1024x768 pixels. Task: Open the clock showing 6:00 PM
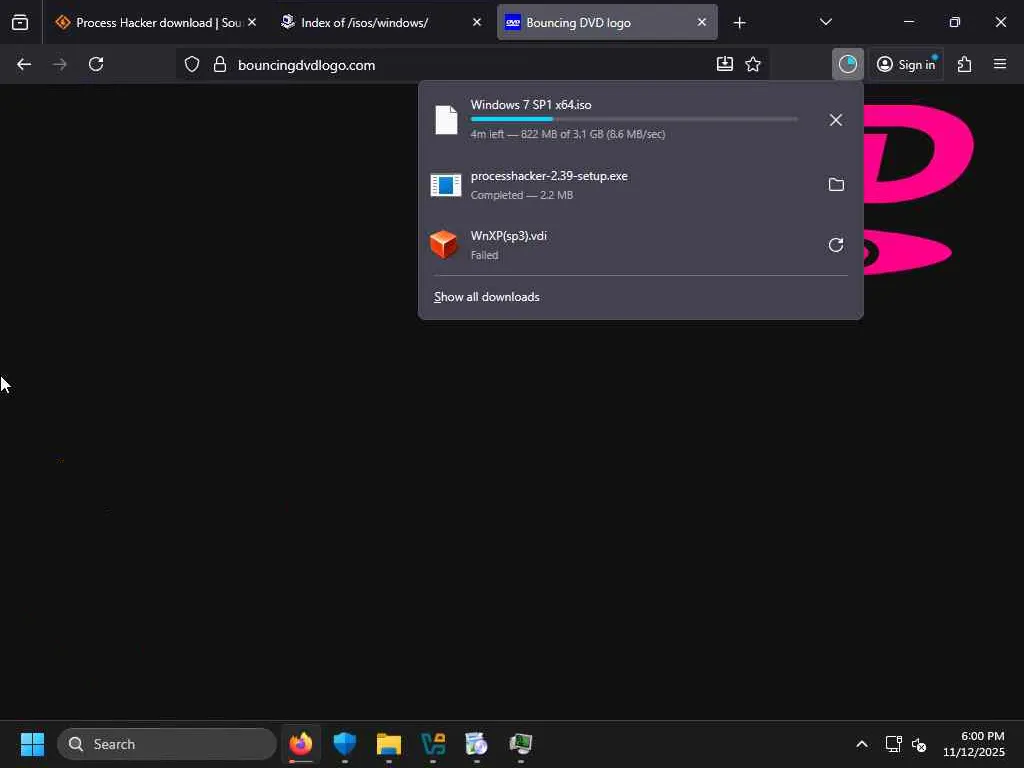point(974,744)
